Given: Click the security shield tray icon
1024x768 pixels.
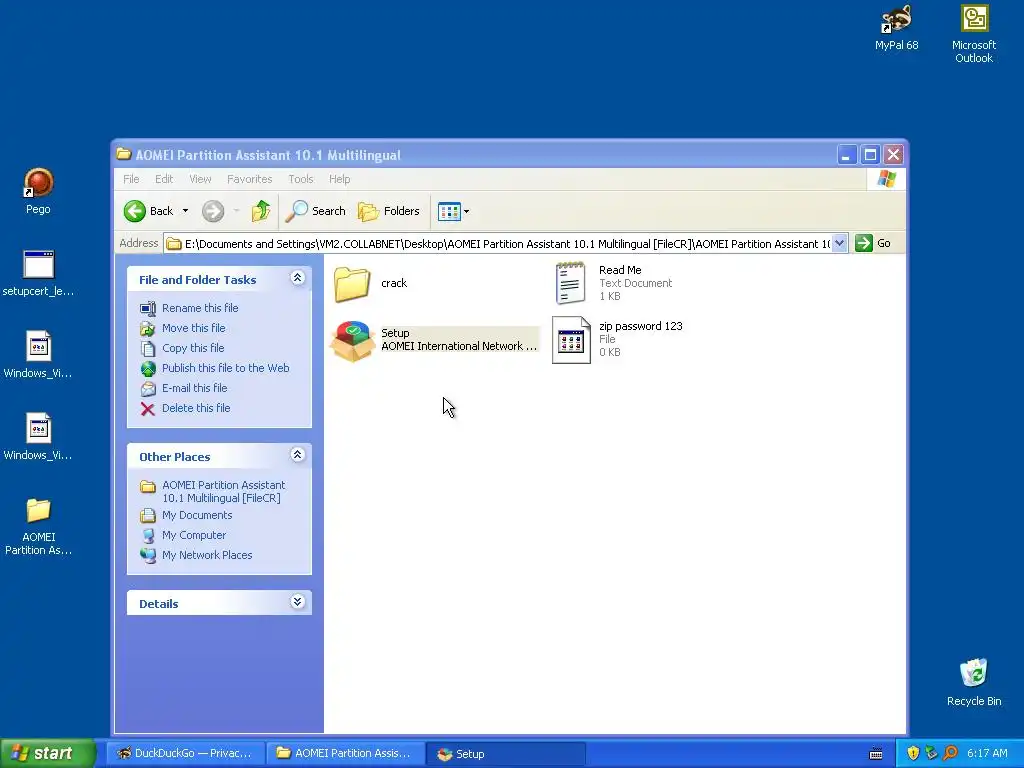Looking at the screenshot, I should click(913, 754).
